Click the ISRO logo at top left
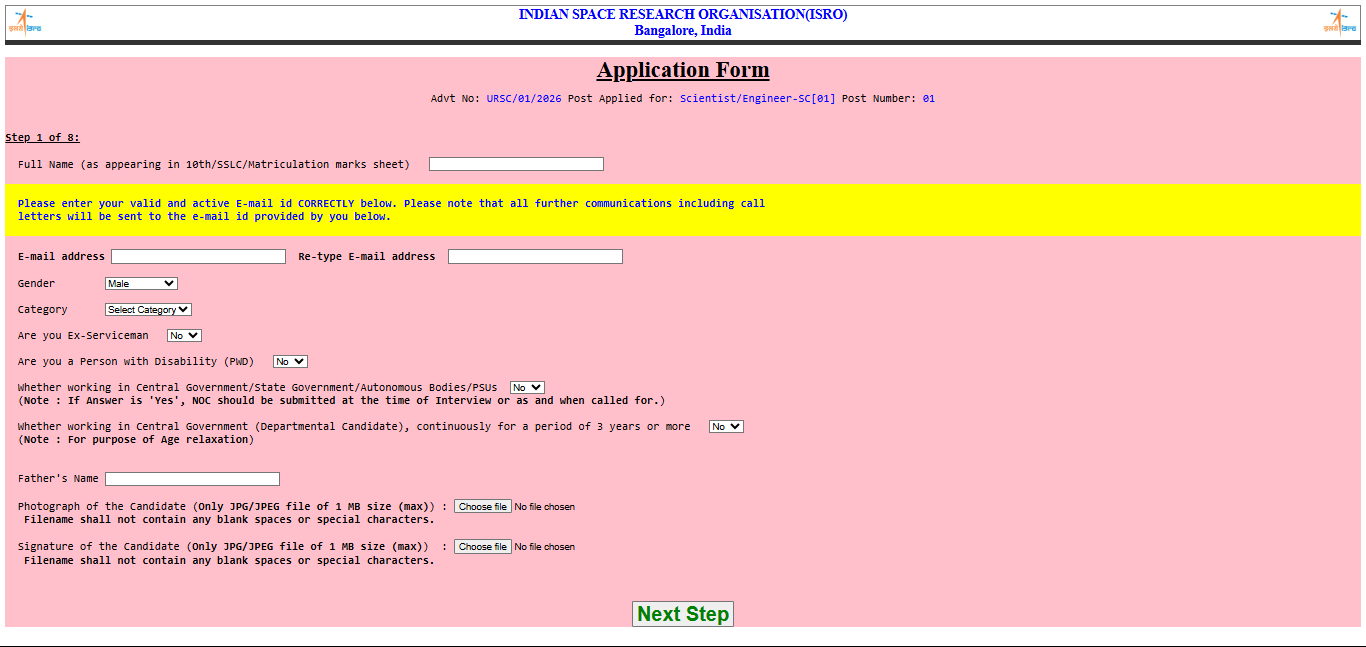 (x=25, y=22)
